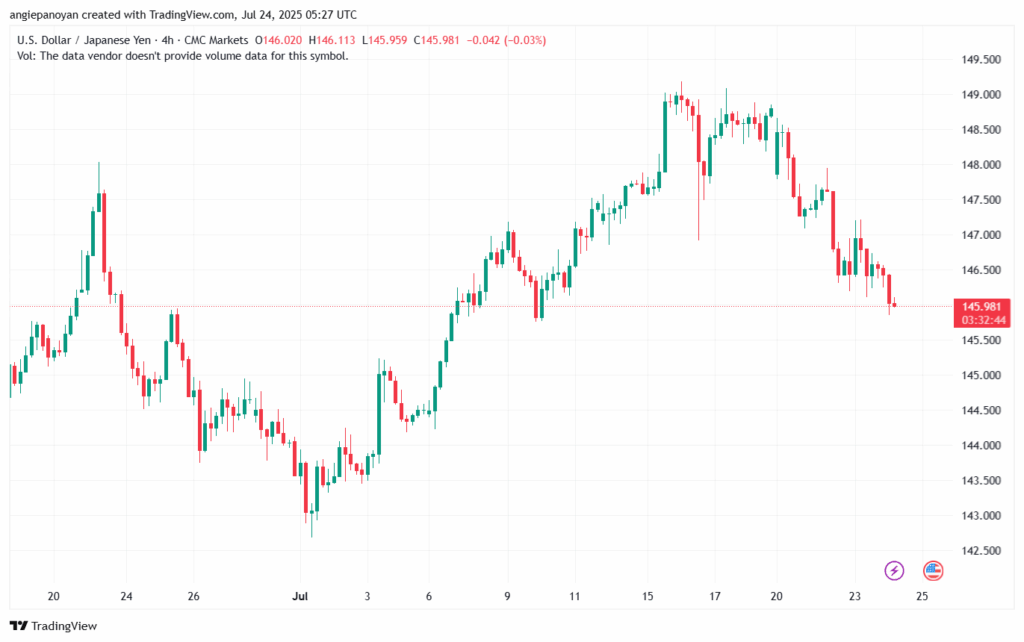Screen dimensions: 1024x642
Task: Click the current price label 145.981
Action: coord(982,306)
